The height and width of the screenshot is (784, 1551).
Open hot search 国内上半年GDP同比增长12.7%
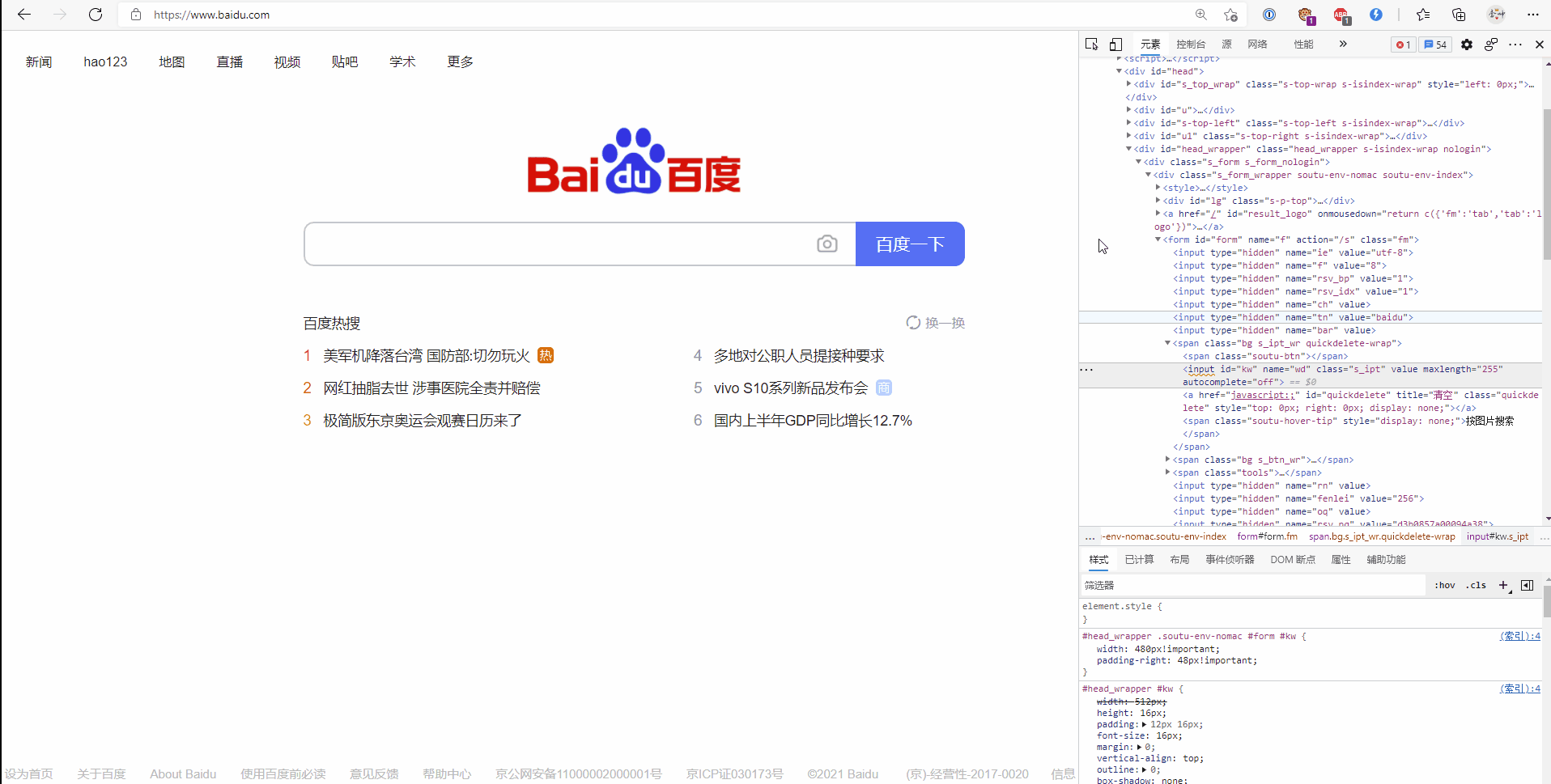click(813, 421)
